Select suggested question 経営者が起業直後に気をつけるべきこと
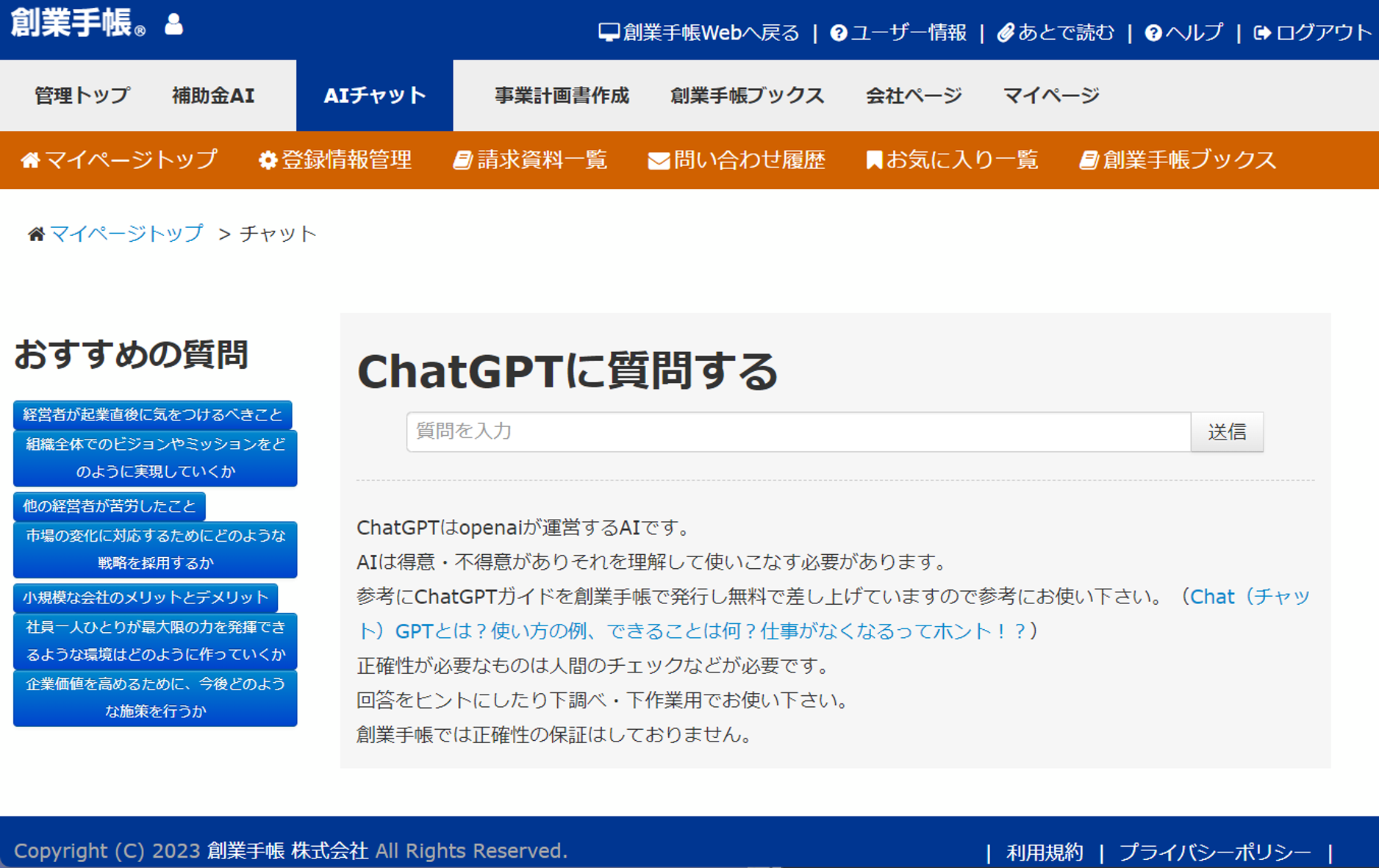Screen dimensions: 1379x868 [153, 415]
